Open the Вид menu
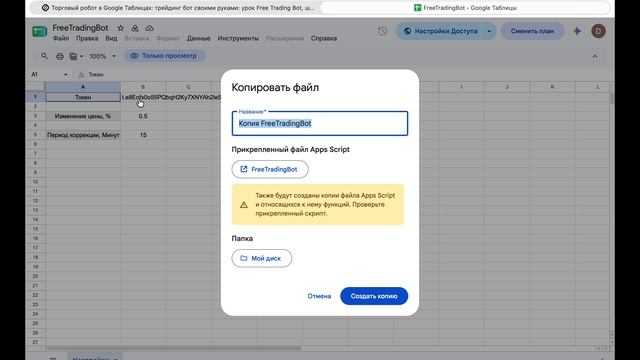Image resolution: width=640 pixels, height=360 pixels. point(111,38)
